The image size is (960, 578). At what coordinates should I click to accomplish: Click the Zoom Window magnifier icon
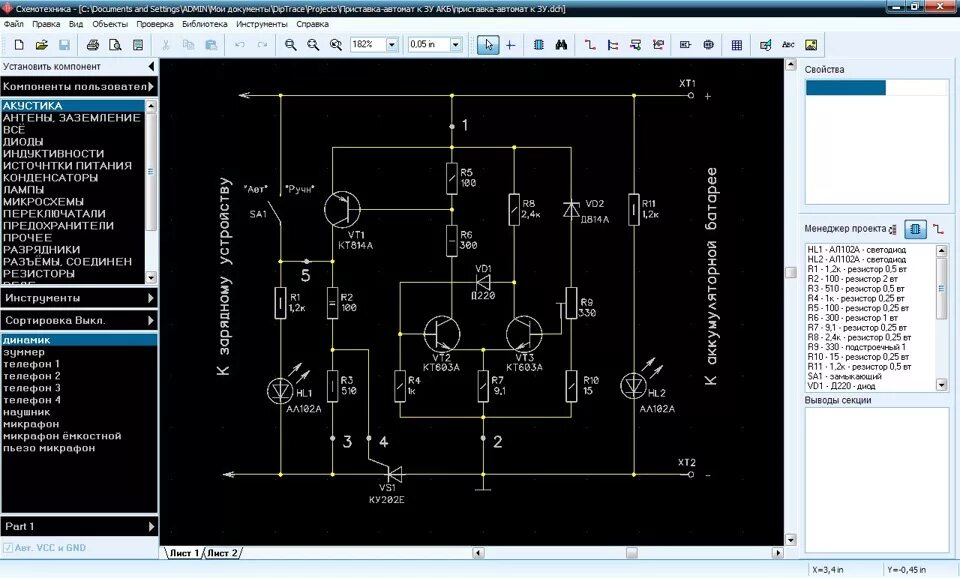(x=336, y=45)
